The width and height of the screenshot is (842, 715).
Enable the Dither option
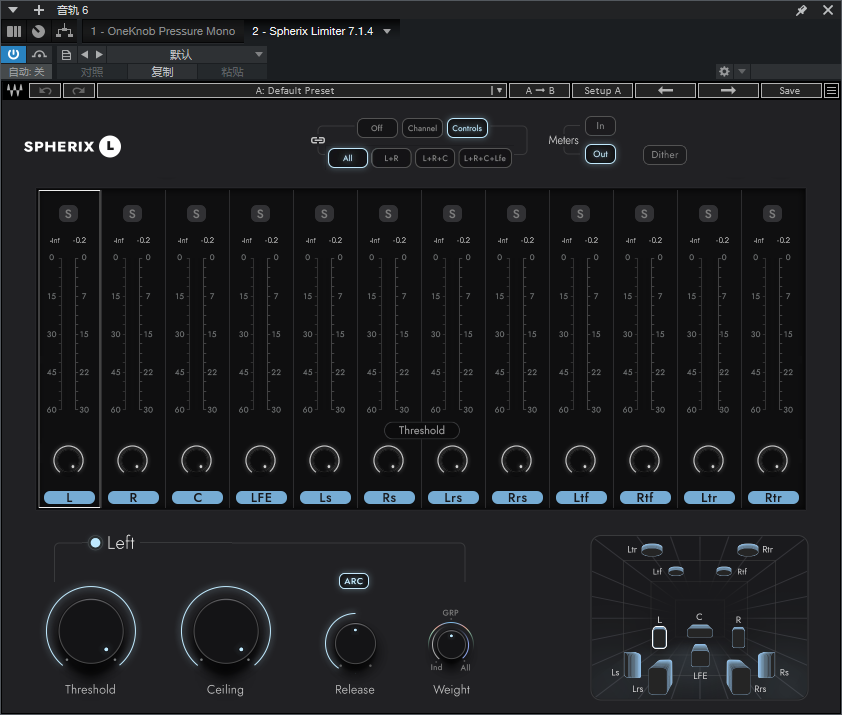[665, 155]
